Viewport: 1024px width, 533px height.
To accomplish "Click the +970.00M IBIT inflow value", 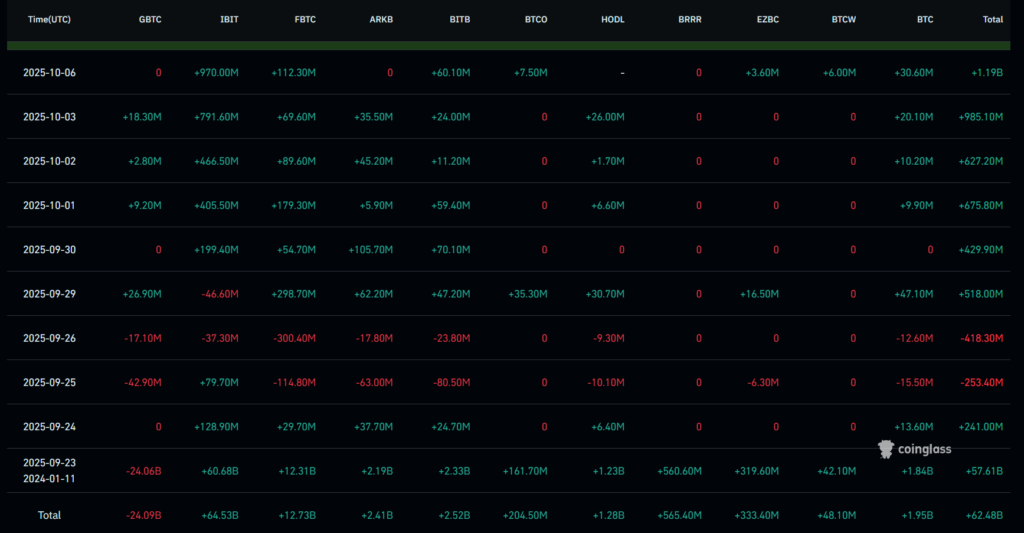I will [216, 72].
